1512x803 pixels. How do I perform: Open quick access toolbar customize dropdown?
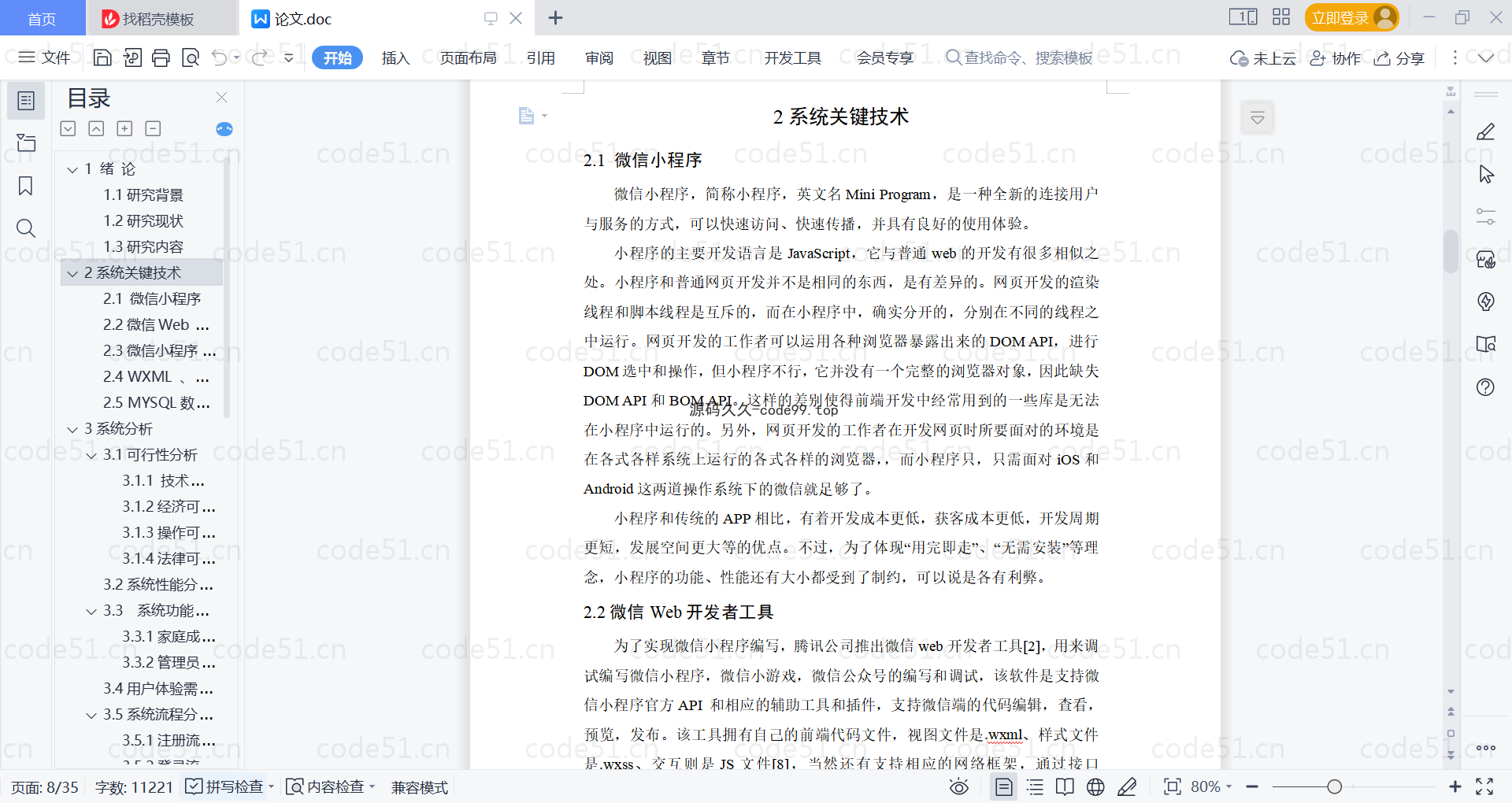click(289, 57)
